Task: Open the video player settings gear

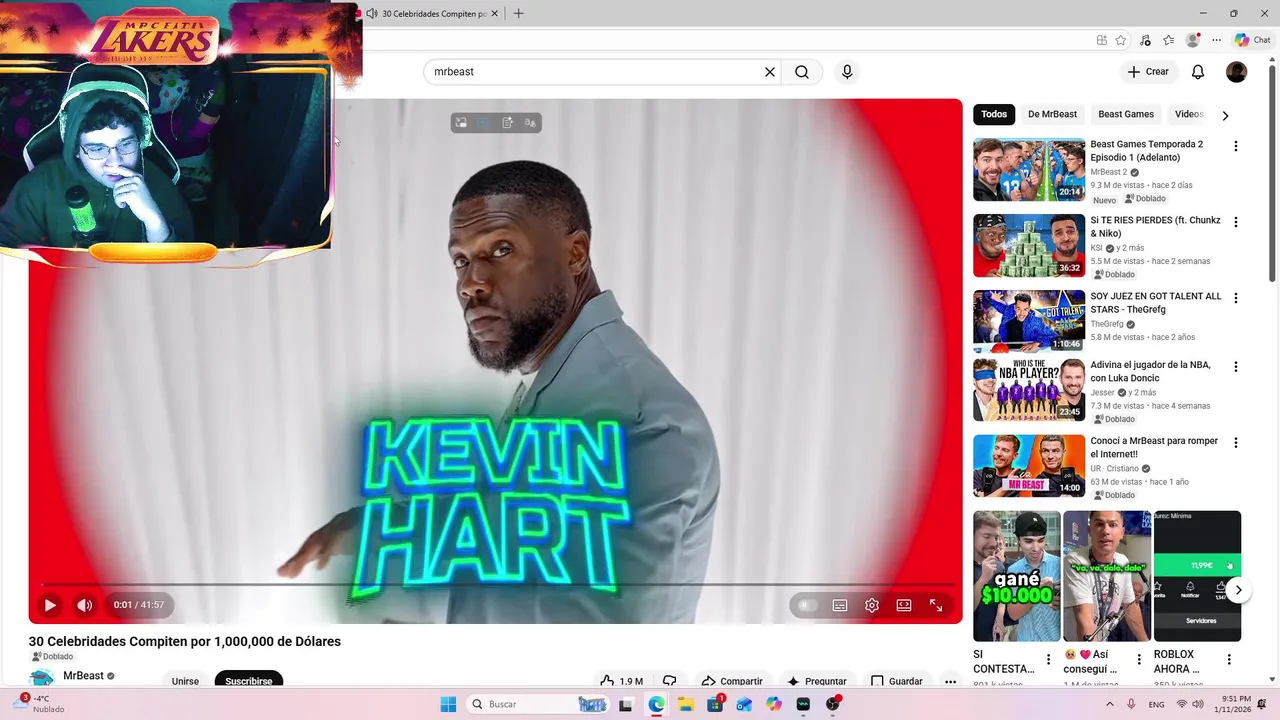Action: coord(872,605)
